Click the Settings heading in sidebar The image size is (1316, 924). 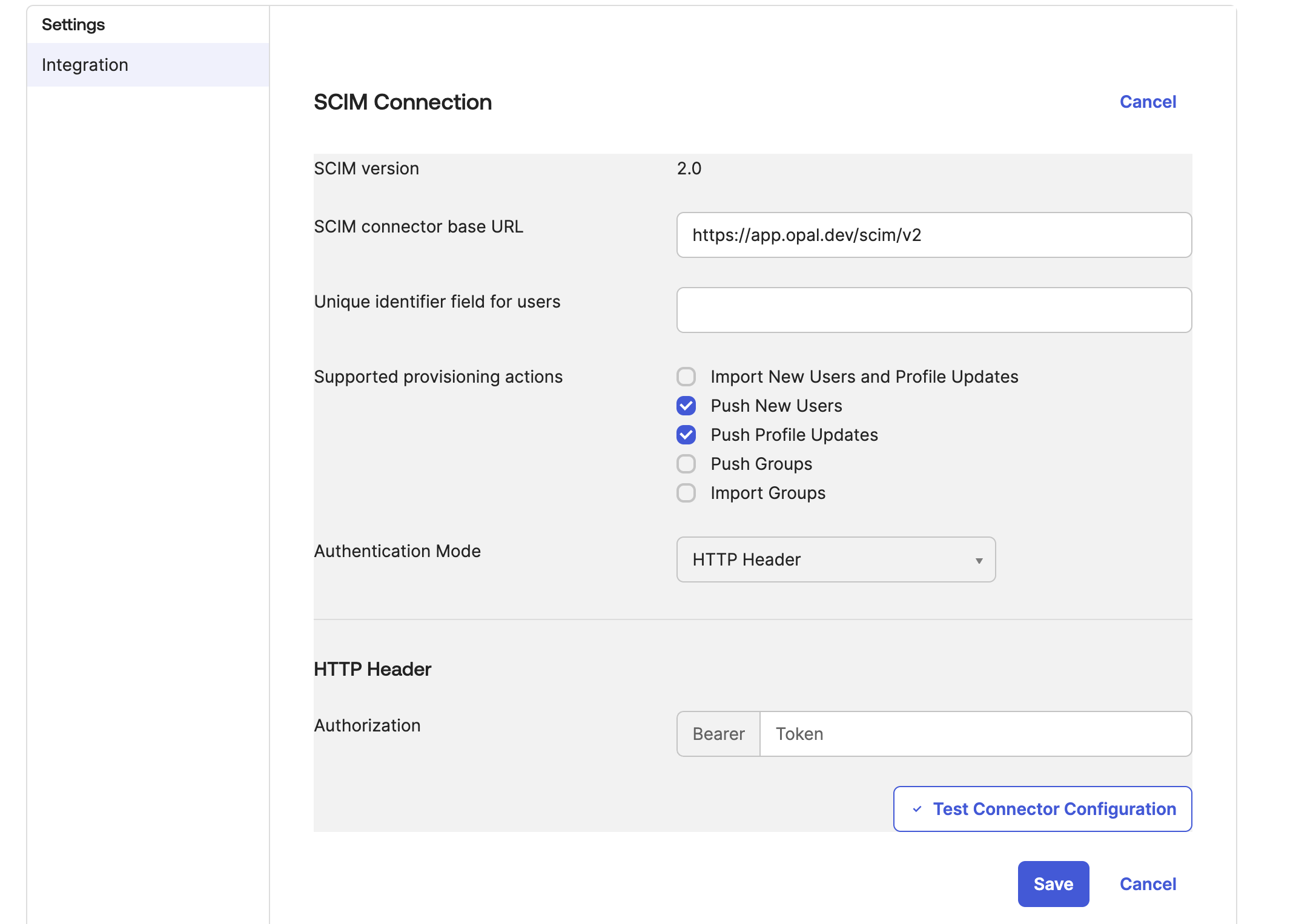(x=73, y=25)
